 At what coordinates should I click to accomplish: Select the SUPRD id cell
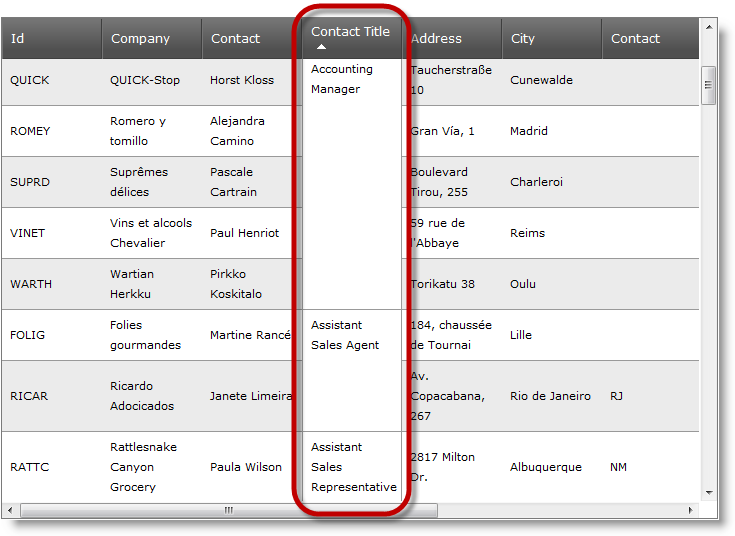[x=52, y=182]
